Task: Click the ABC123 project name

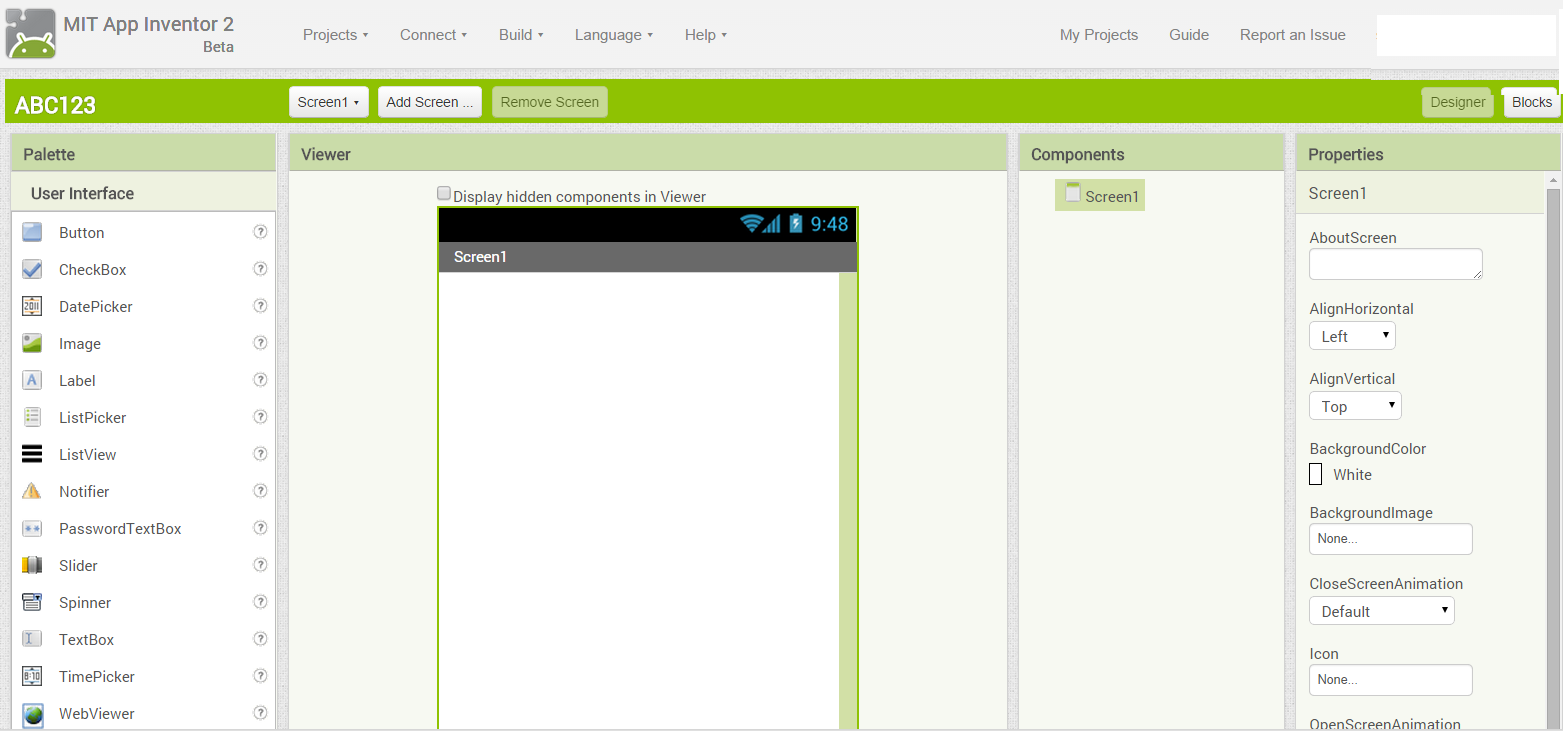Action: [x=55, y=105]
